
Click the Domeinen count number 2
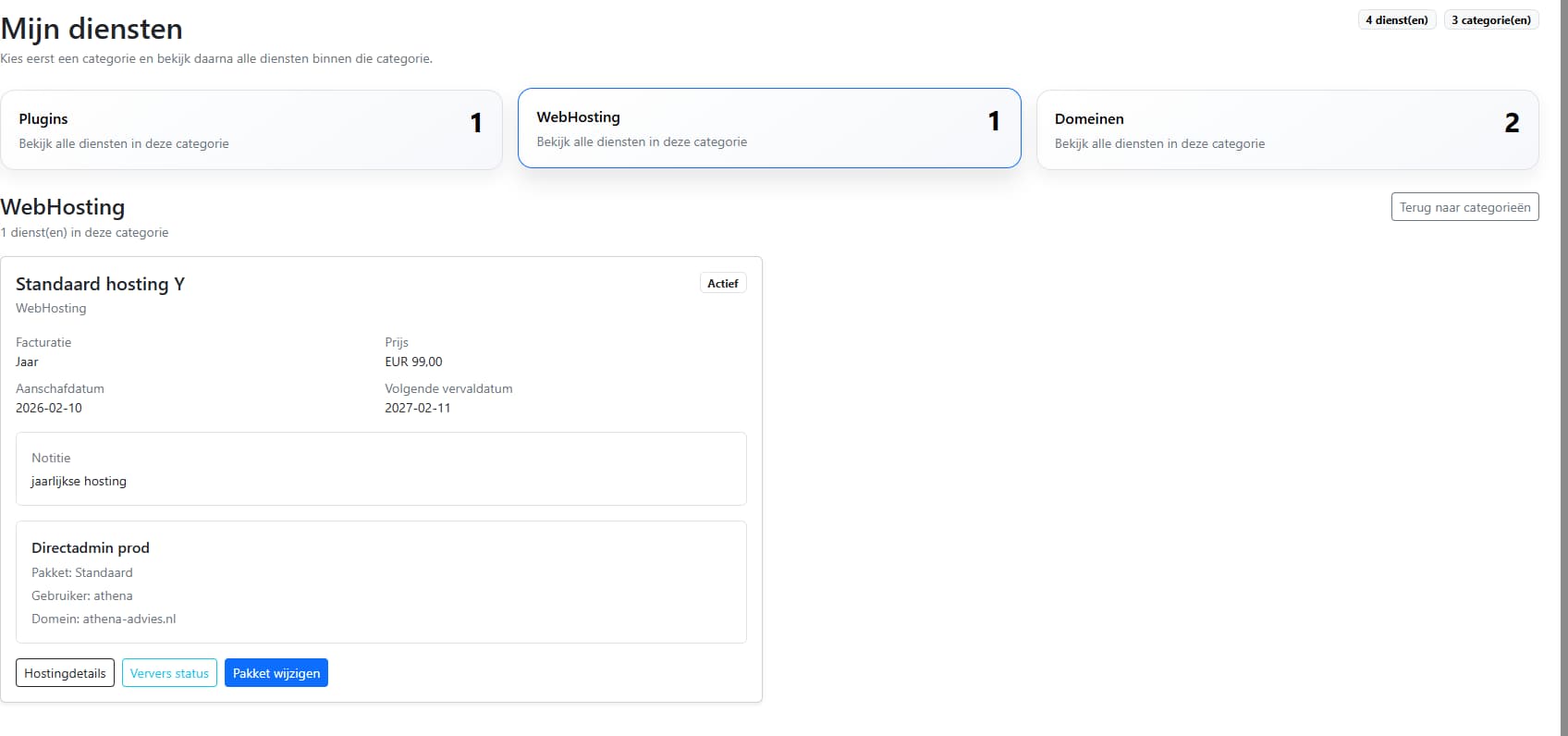[x=1512, y=123]
